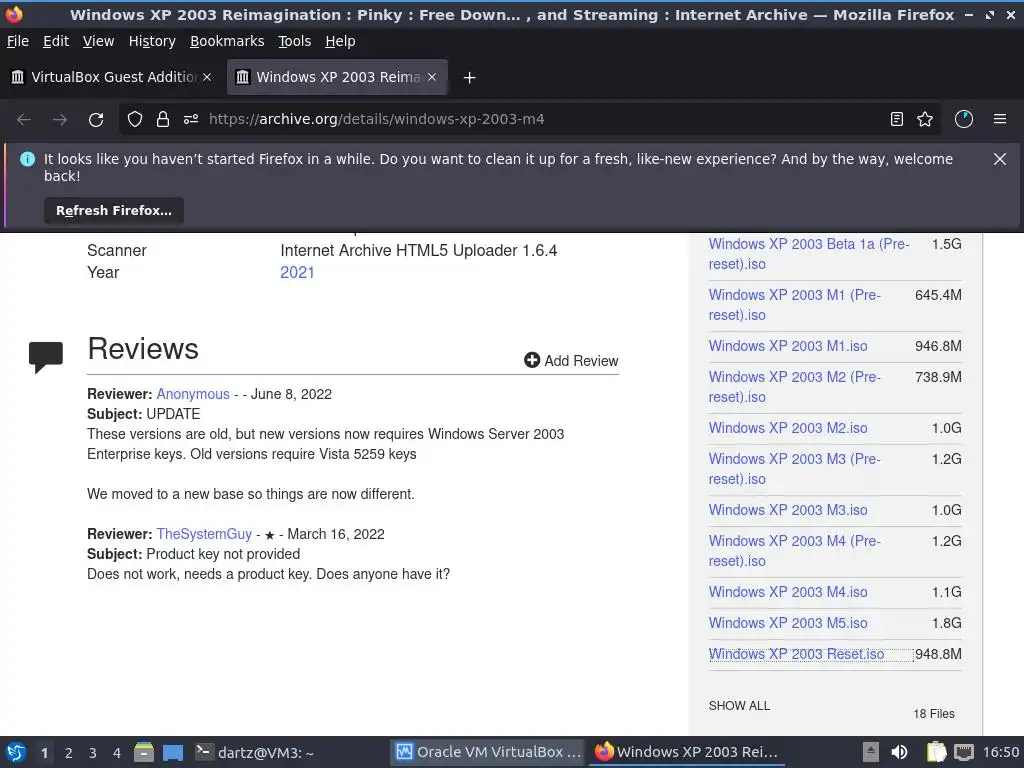Viewport: 1024px width, 768px height.
Task: Click the Refresh Firefox button
Action: tap(114, 211)
